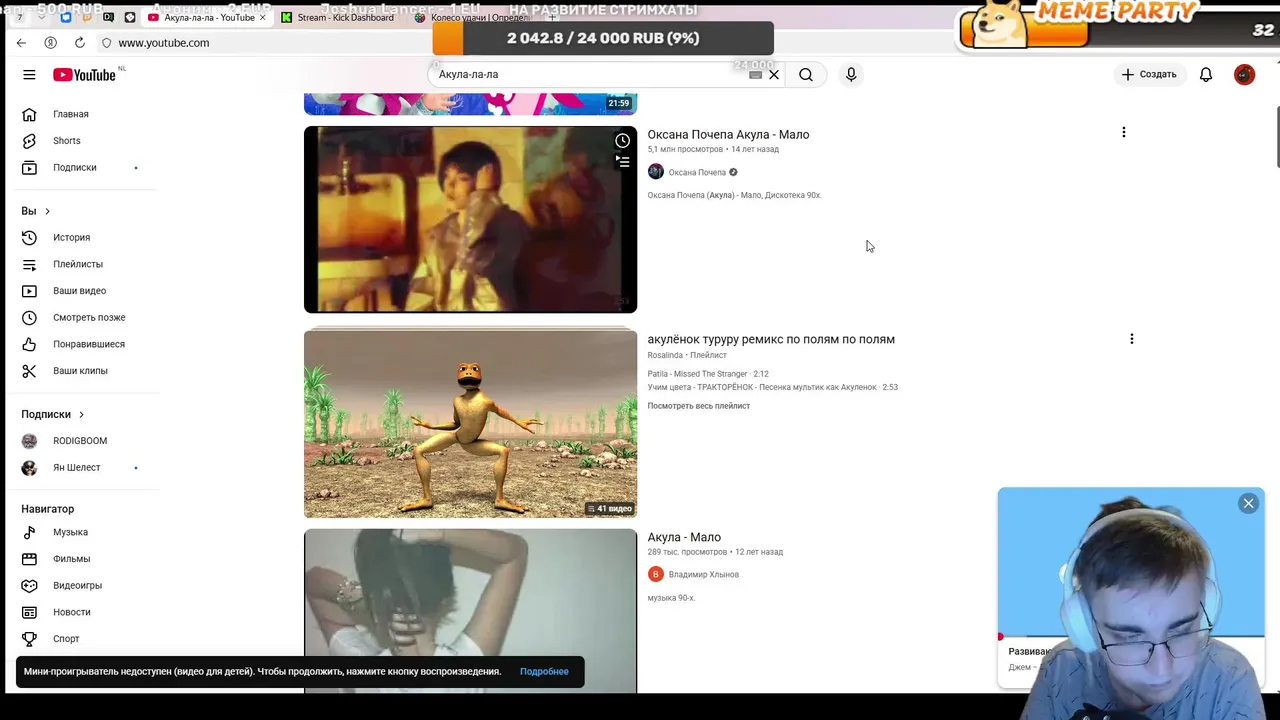Click the playlist track Учим цвета - ТРАКТОРЁНОК
The image size is (1280, 720).
click(x=772, y=387)
